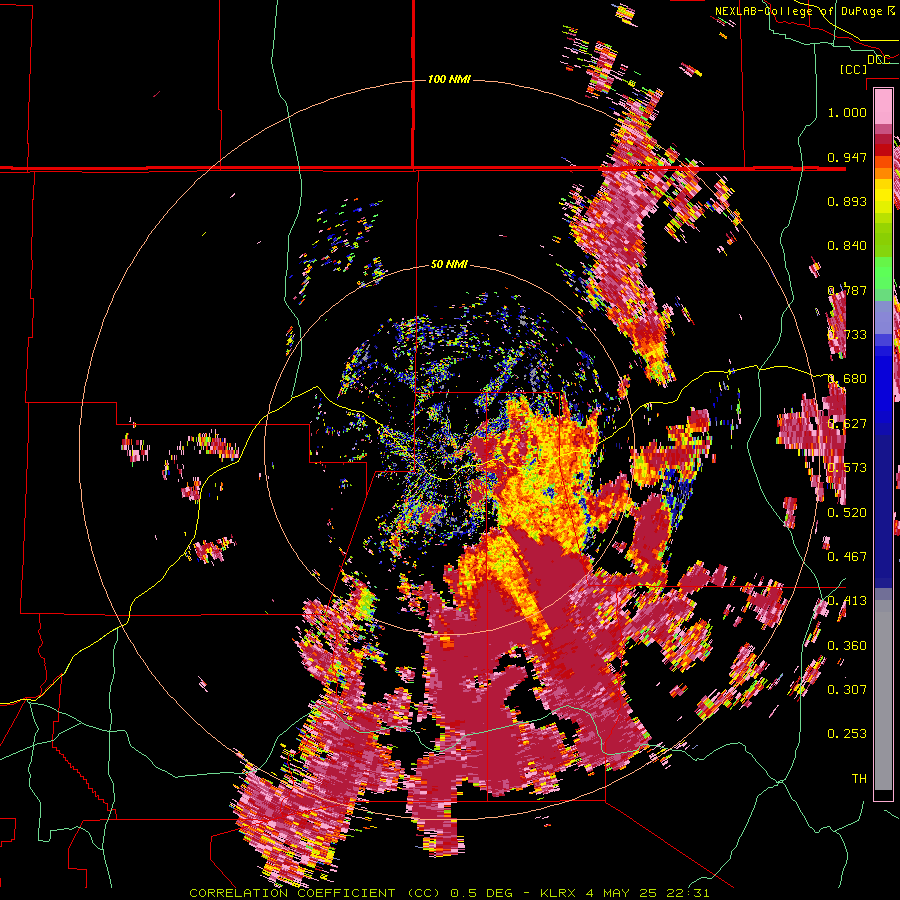Select the 1.000 value on the color scale
The image size is (900, 900).
click(847, 112)
